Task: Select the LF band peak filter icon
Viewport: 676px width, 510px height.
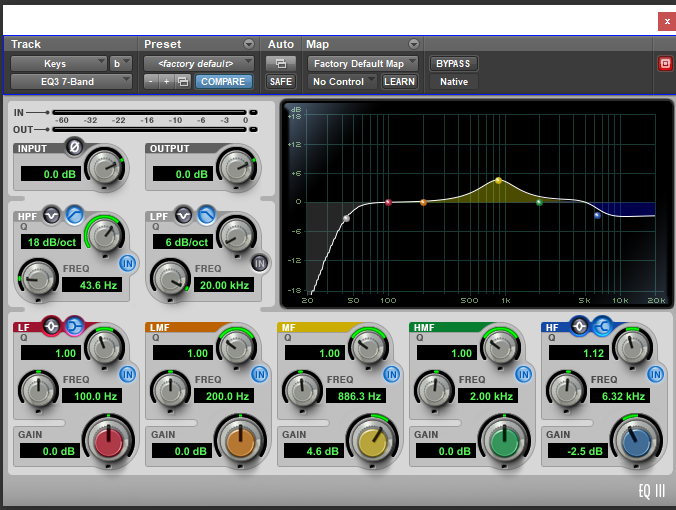Action: (51, 326)
